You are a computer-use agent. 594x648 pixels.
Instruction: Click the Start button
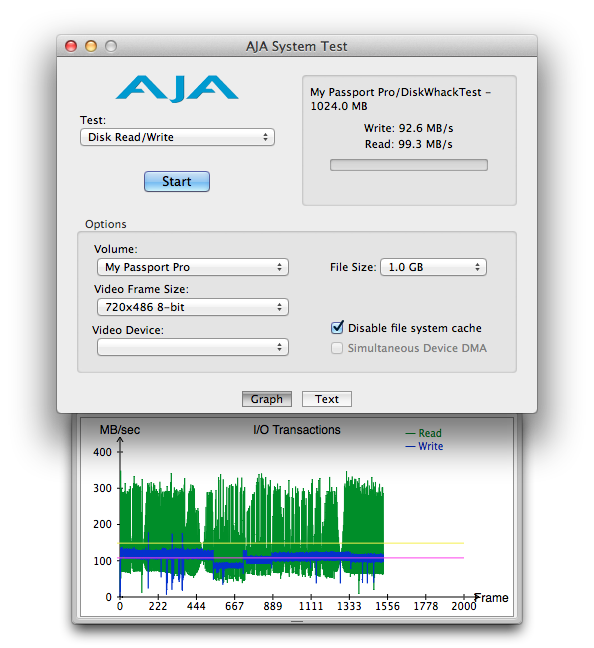click(177, 181)
